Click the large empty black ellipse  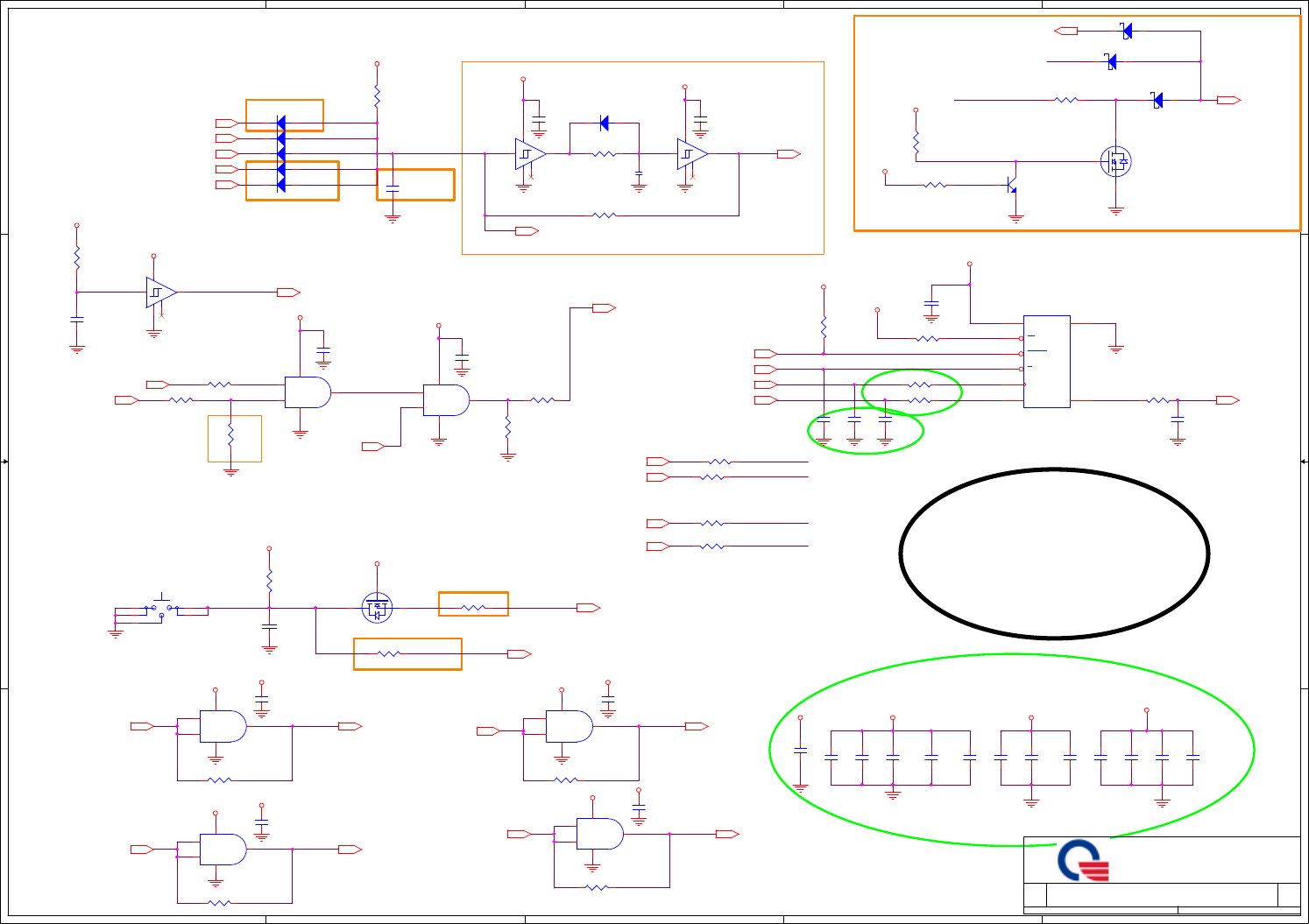click(x=1054, y=553)
